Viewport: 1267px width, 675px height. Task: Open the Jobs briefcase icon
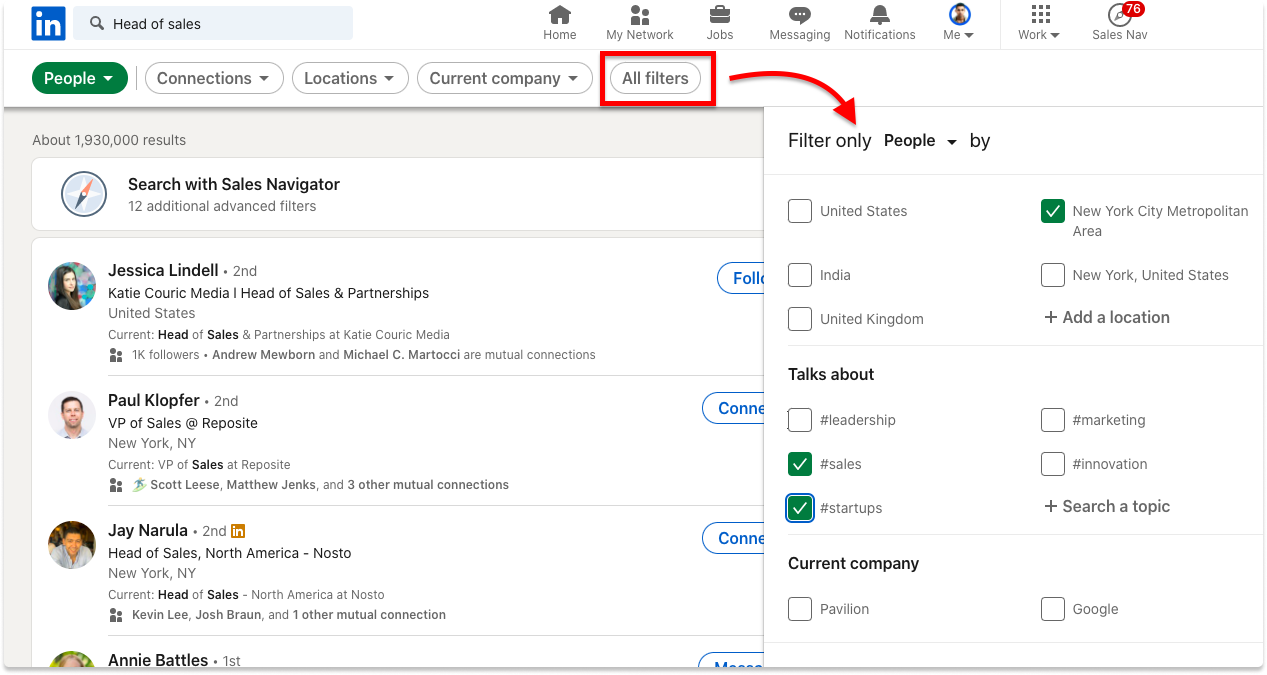pos(719,15)
